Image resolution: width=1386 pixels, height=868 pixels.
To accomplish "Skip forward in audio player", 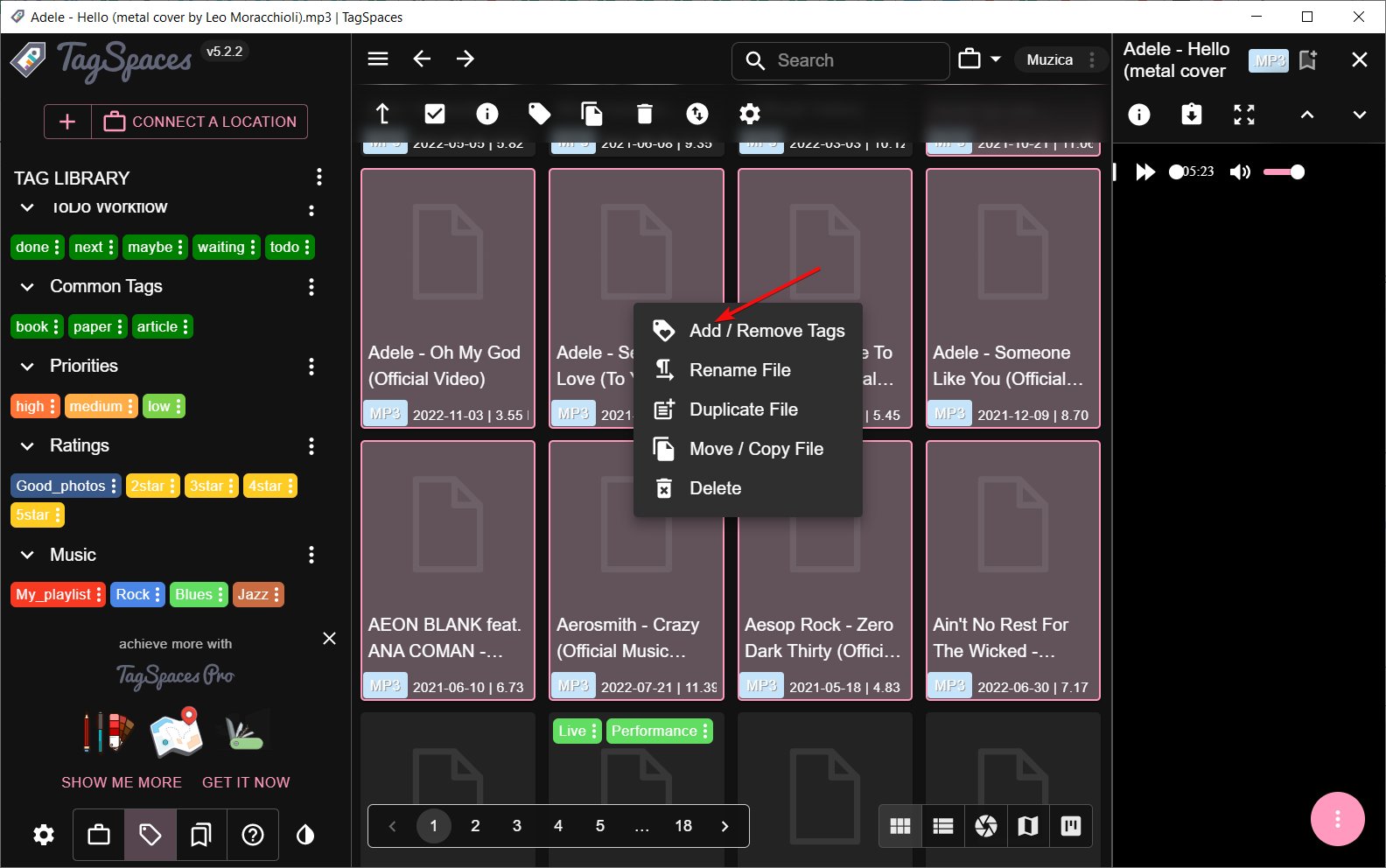I will [1144, 171].
